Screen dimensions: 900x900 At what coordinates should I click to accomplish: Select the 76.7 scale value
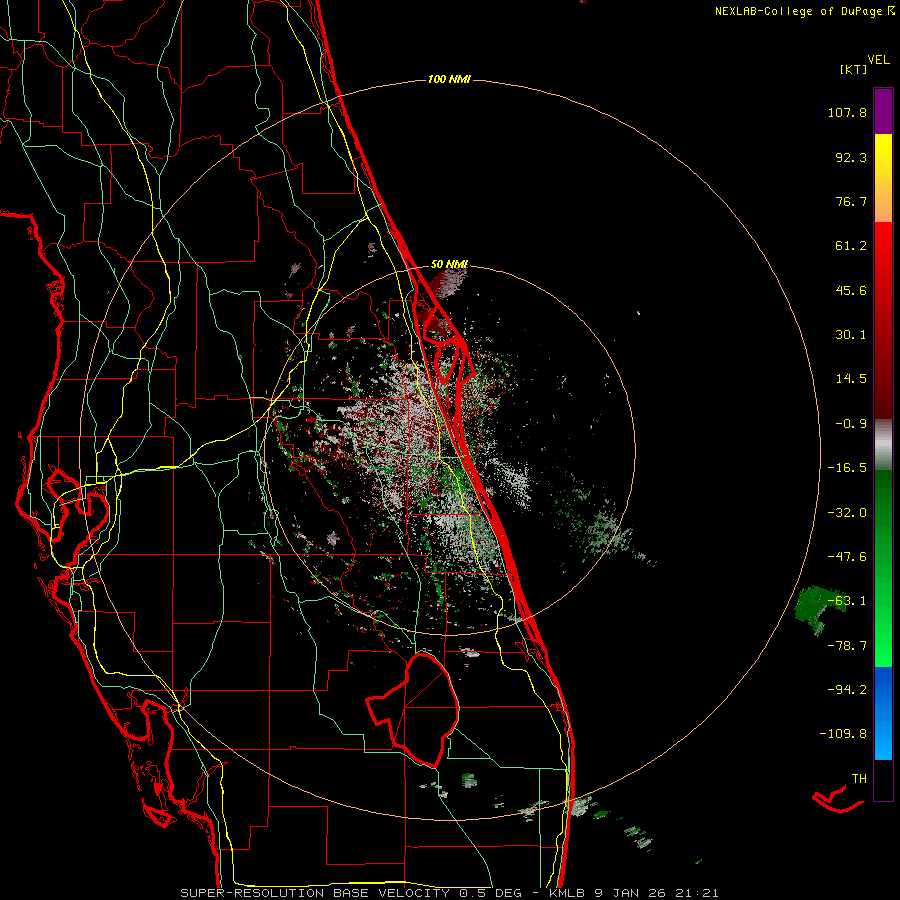pos(851,201)
